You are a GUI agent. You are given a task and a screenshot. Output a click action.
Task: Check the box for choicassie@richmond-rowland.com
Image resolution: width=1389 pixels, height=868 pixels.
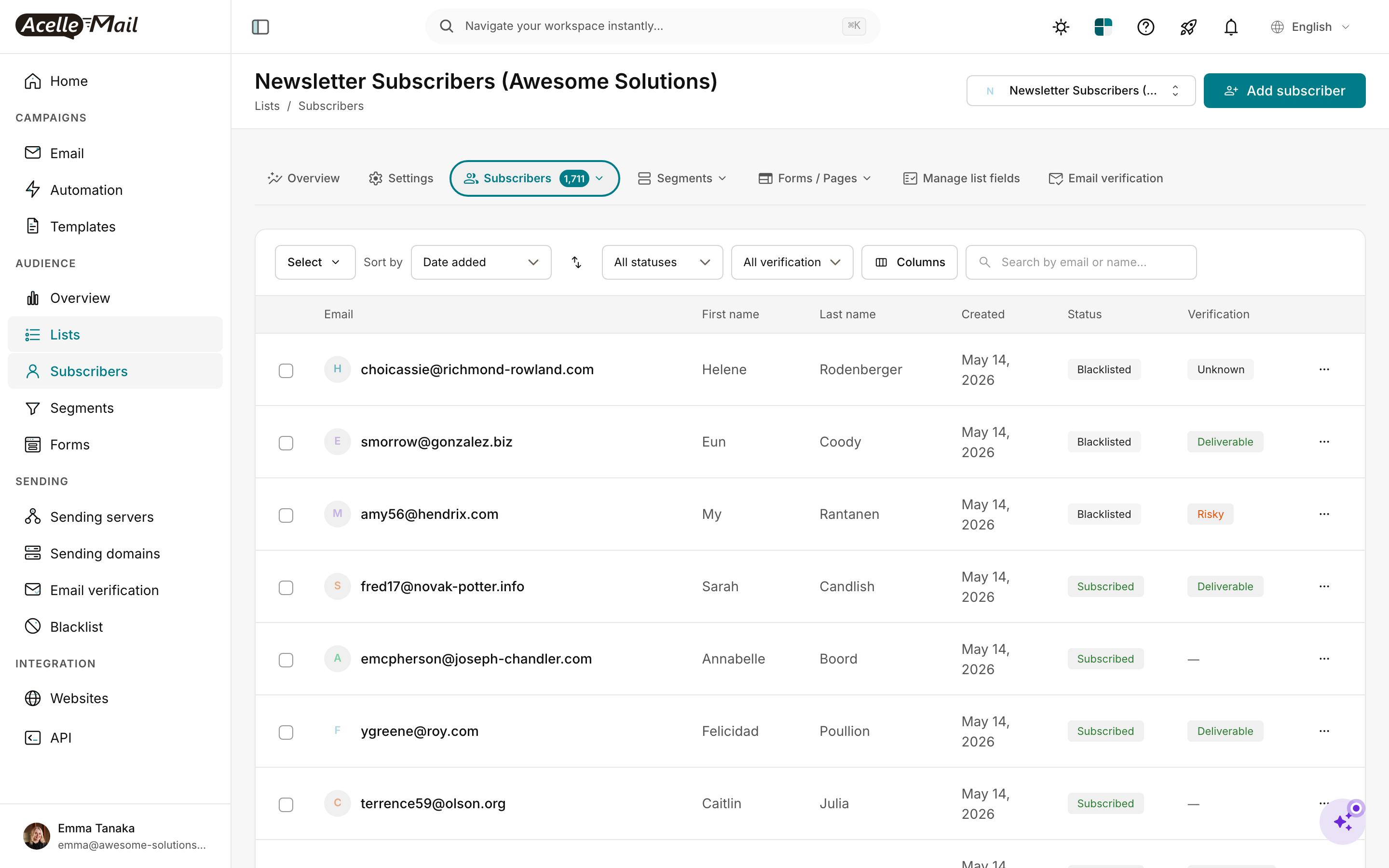(x=286, y=371)
